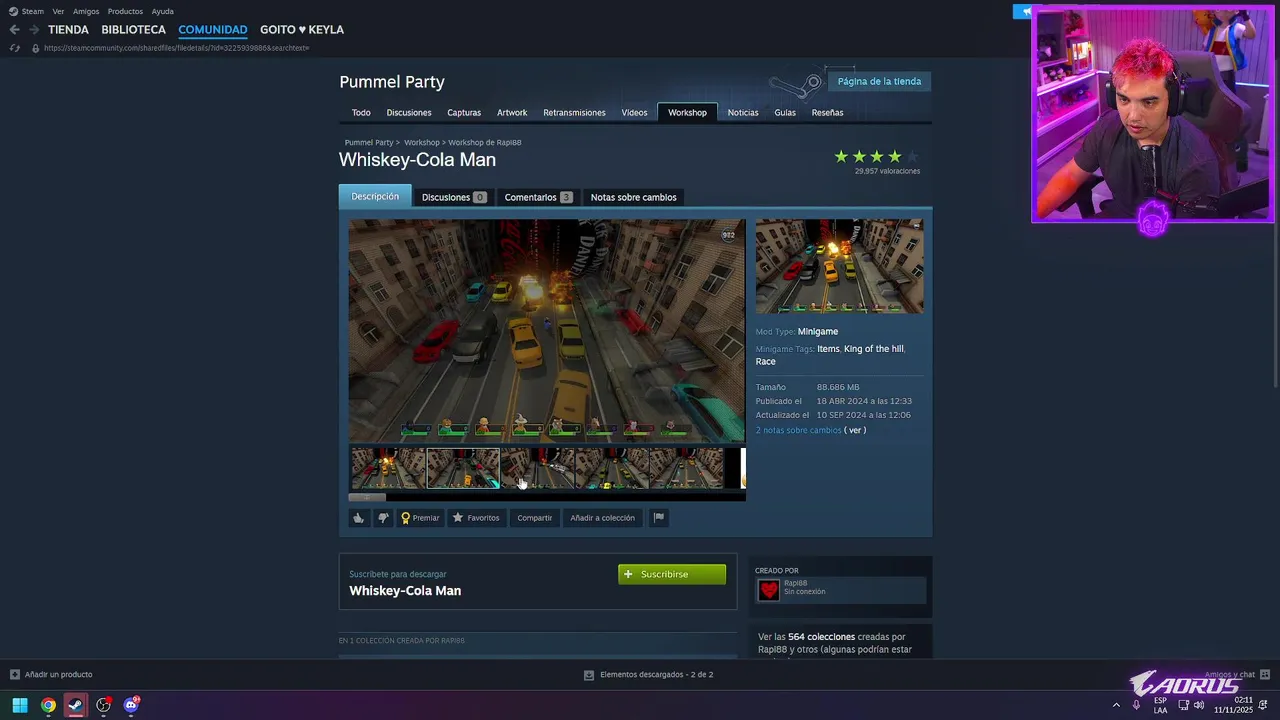
Task: Go back with the left arrow
Action: [14, 30]
